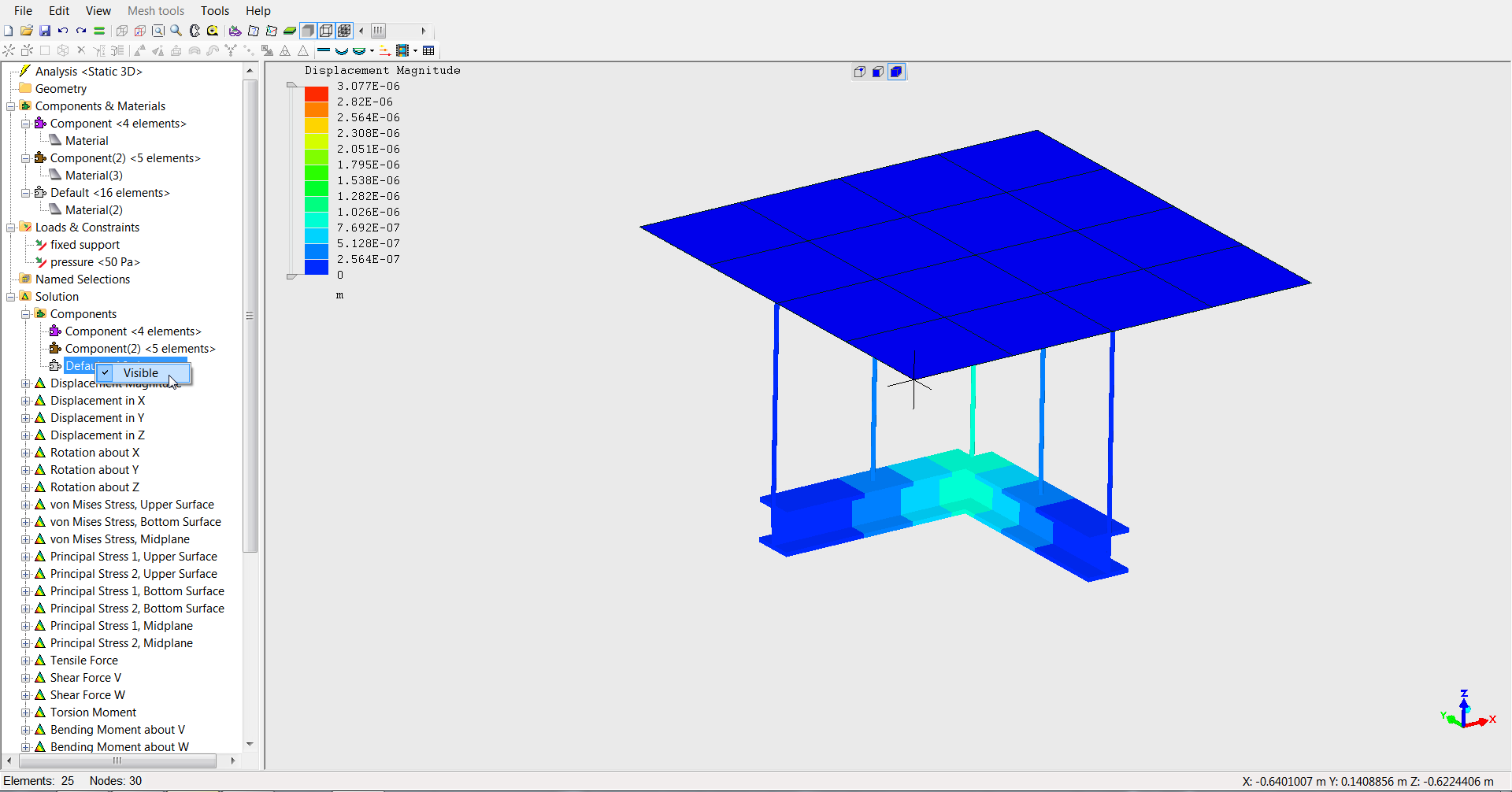The image size is (1512, 792).
Task: Click the fixed support constraint icon
Action: [41, 245]
